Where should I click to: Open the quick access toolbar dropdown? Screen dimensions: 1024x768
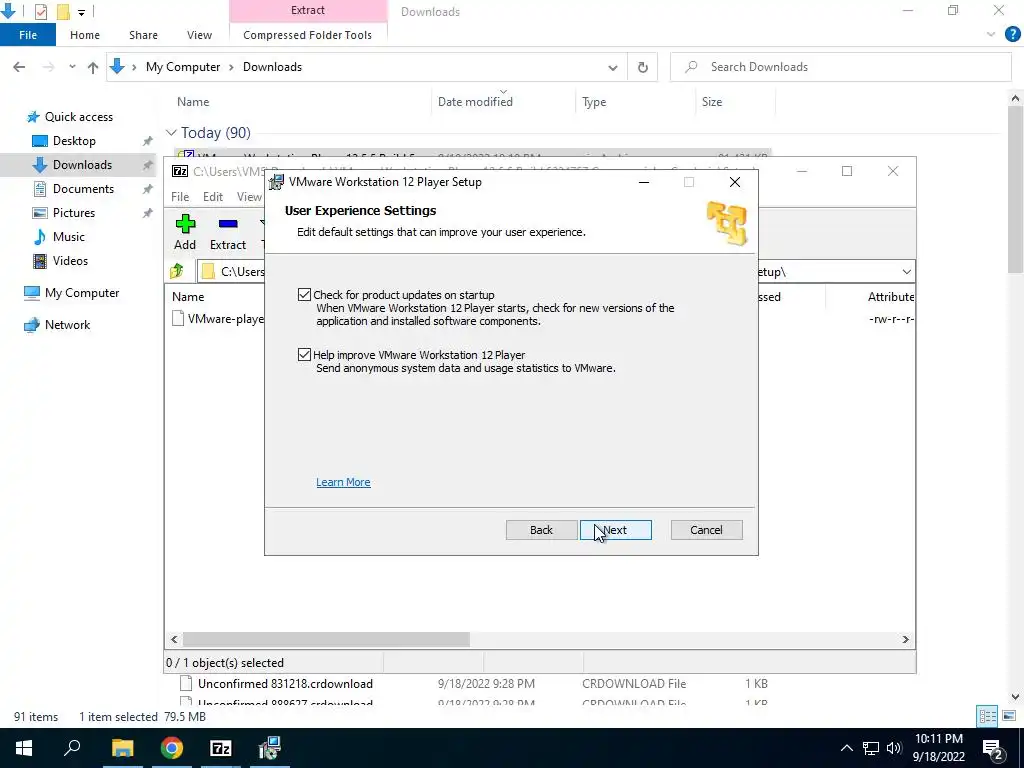pos(81,12)
